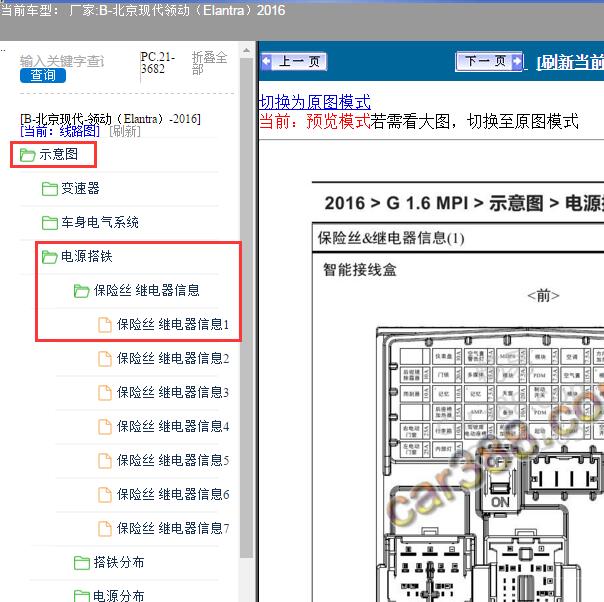Open 保险丝 继电器信息2 page

tap(173, 358)
